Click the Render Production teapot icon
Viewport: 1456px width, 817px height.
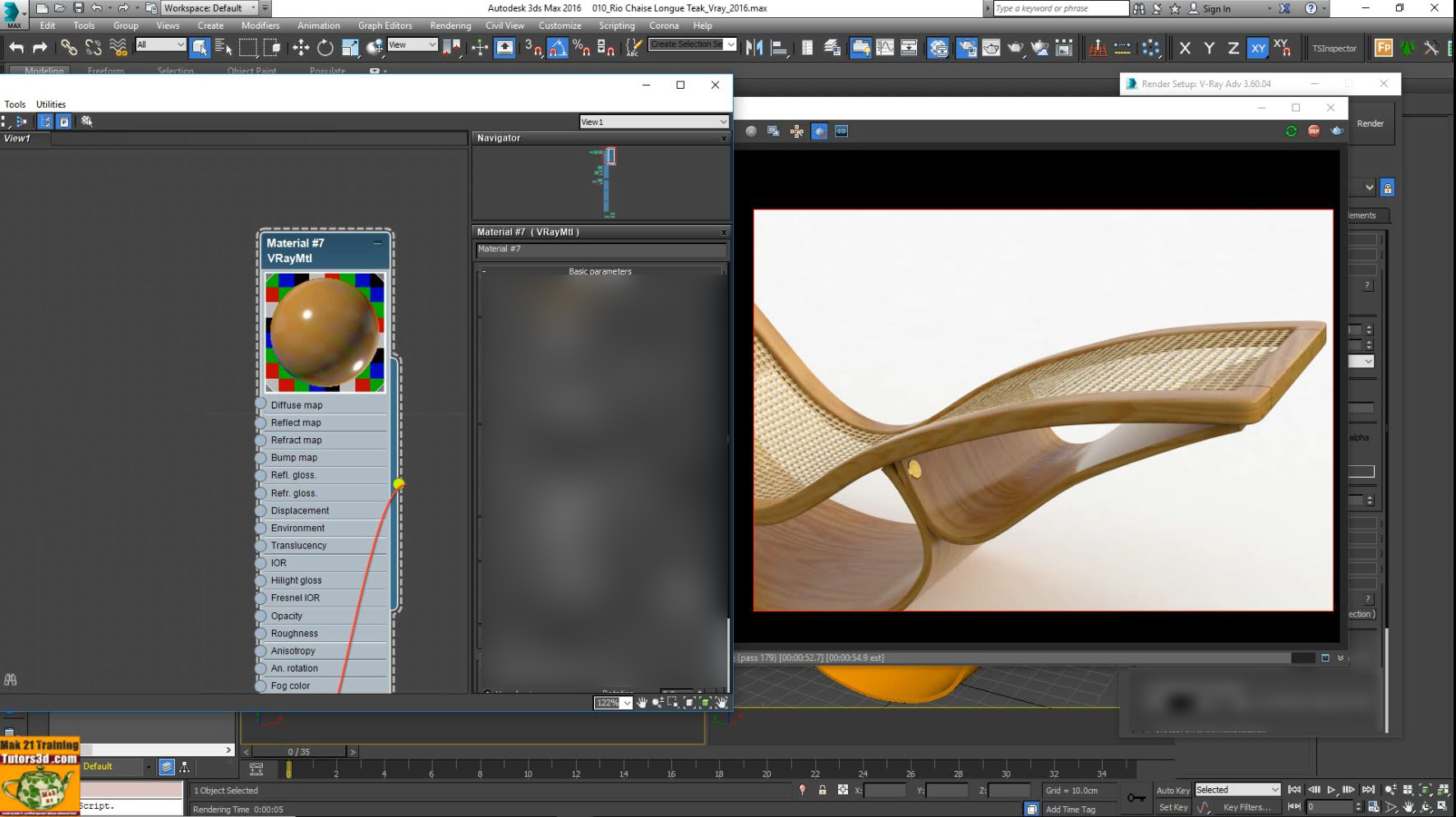tap(1015, 48)
